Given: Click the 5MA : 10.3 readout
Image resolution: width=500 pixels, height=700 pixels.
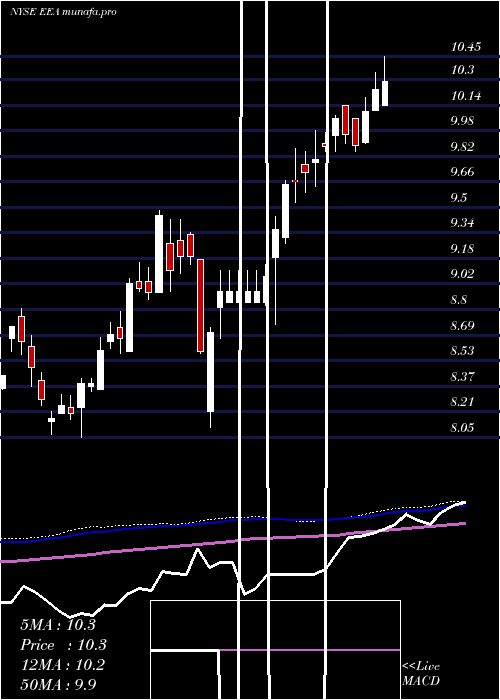Looking at the screenshot, I should tap(58, 625).
